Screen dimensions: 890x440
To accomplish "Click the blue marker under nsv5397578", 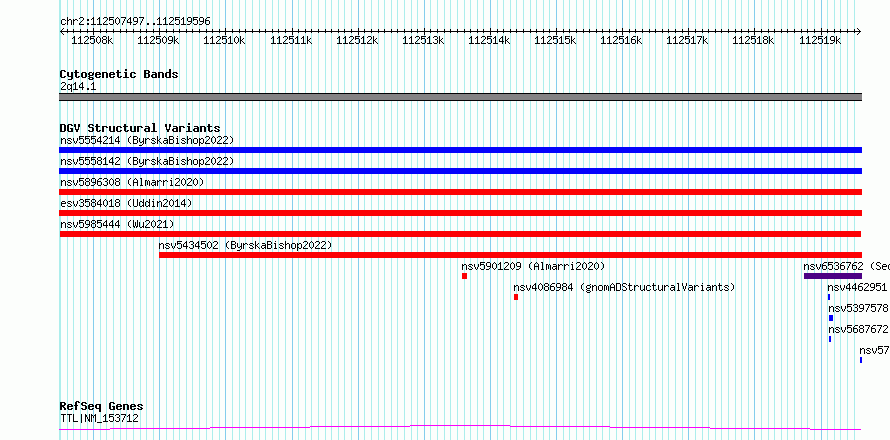I will pyautogui.click(x=831, y=318).
